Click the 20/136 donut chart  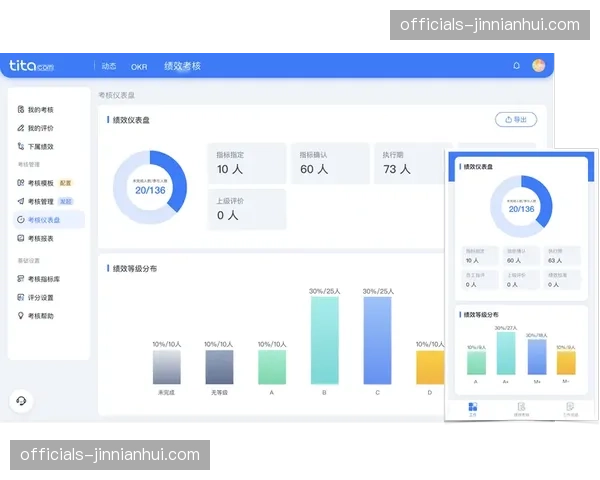pyautogui.click(x=150, y=187)
